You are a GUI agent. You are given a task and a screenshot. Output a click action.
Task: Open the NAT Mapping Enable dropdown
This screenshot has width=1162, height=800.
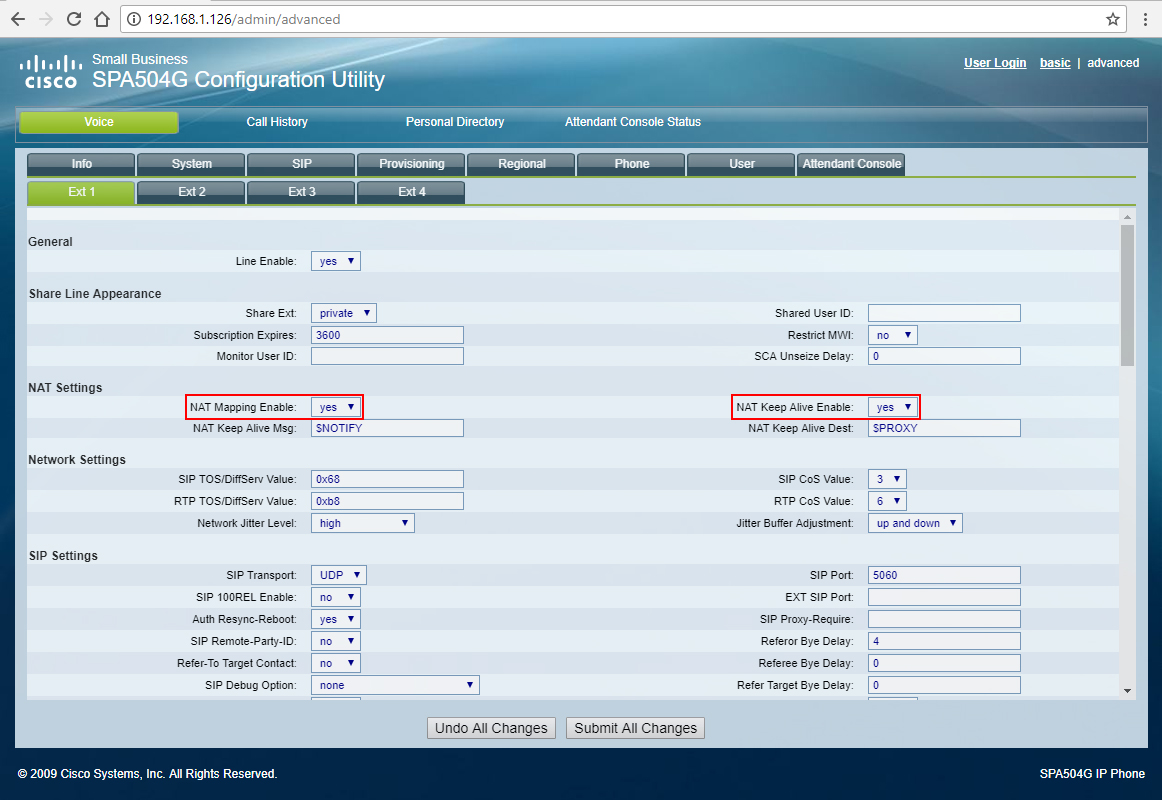pos(336,407)
